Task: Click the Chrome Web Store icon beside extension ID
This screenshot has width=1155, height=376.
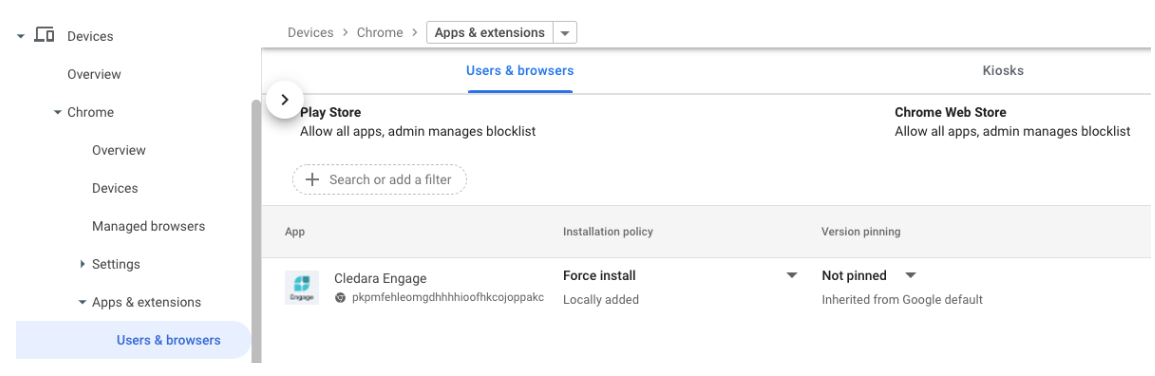Action: [340, 298]
